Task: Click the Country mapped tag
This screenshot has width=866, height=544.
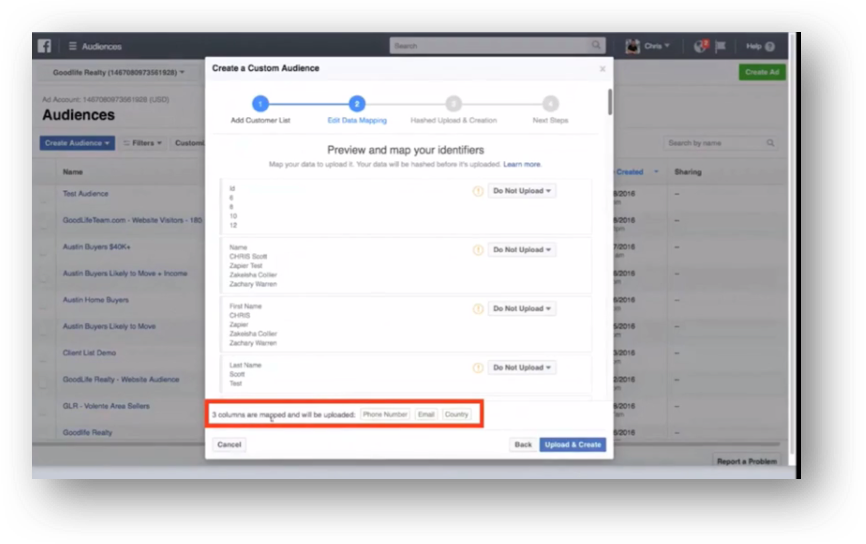Action: coord(456,414)
